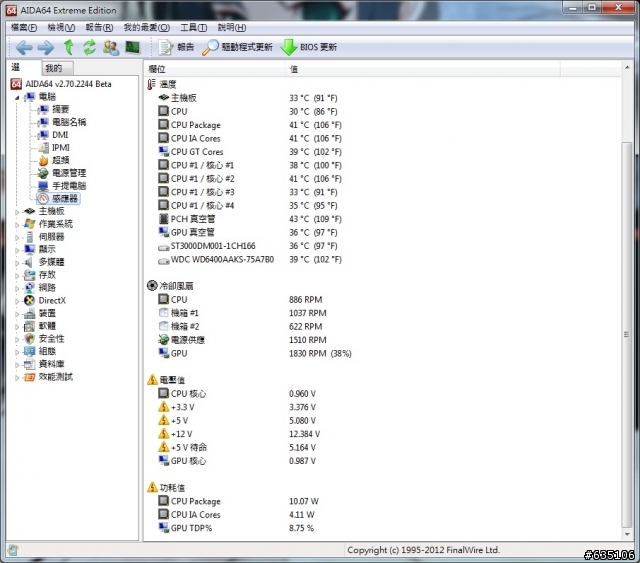The height and width of the screenshot is (563, 640).
Task: Select the DMI tree item
Action: 60,135
